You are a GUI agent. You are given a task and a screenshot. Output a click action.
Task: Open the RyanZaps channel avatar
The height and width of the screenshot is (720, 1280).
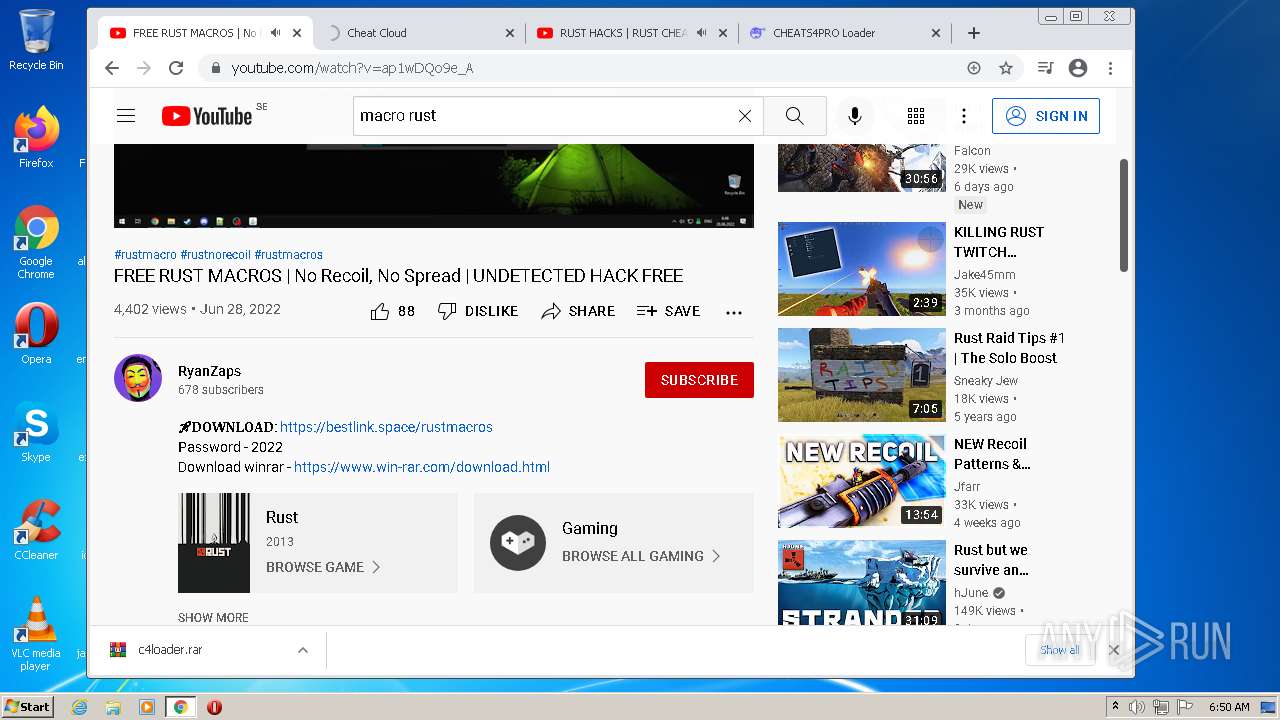coord(138,378)
